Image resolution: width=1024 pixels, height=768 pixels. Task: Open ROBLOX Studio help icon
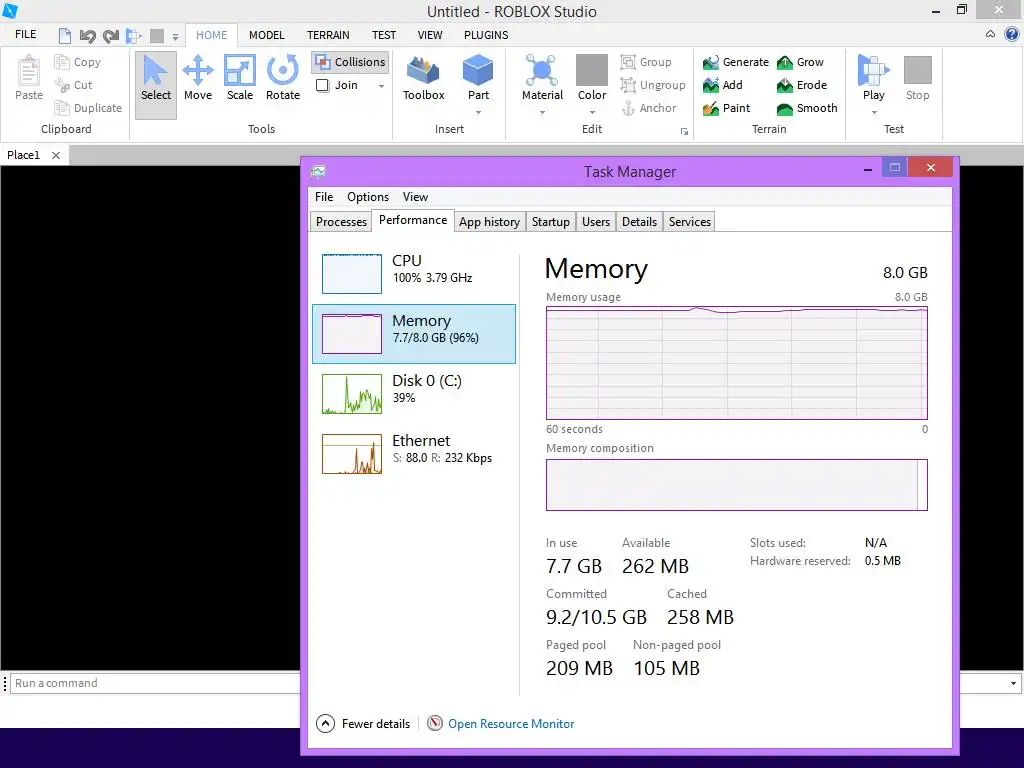(1012, 35)
